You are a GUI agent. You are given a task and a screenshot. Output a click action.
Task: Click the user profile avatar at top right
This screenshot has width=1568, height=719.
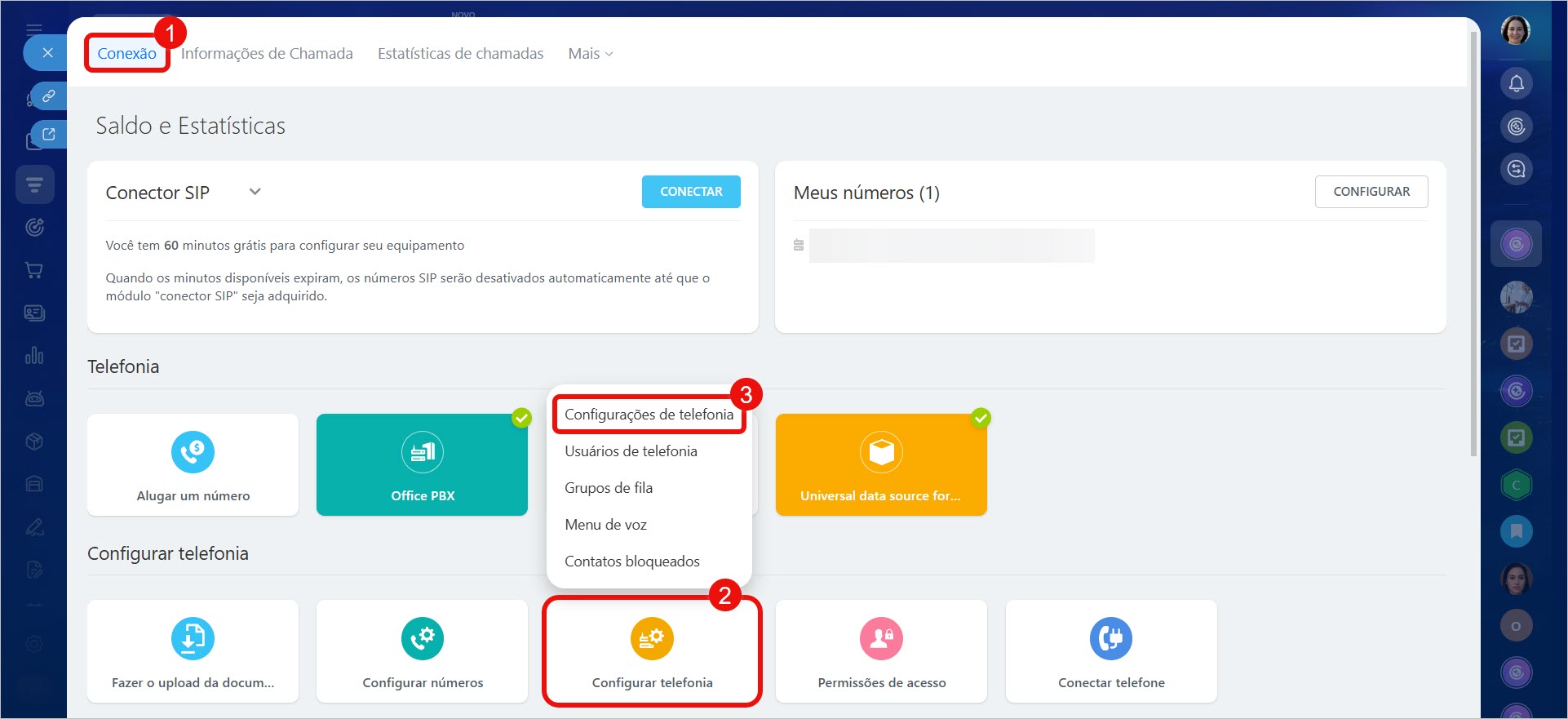coord(1515,31)
